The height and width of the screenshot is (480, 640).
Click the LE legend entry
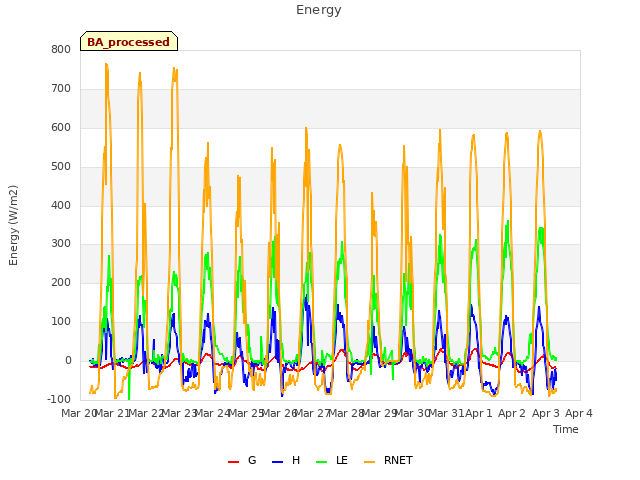point(332,460)
